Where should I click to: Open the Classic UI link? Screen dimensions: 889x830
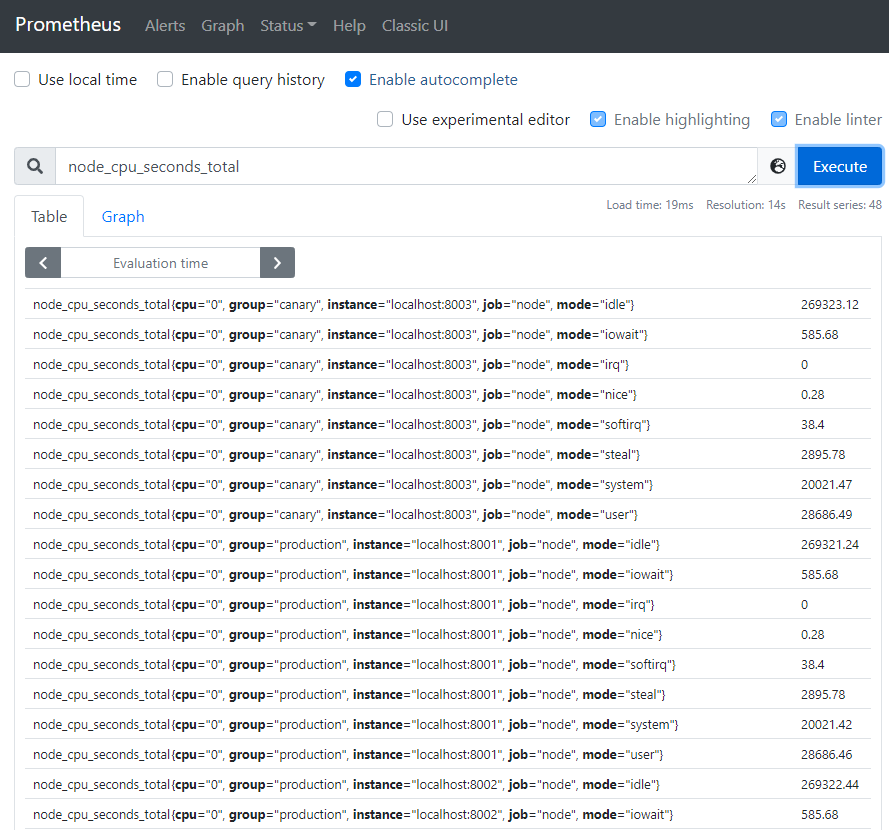(415, 26)
